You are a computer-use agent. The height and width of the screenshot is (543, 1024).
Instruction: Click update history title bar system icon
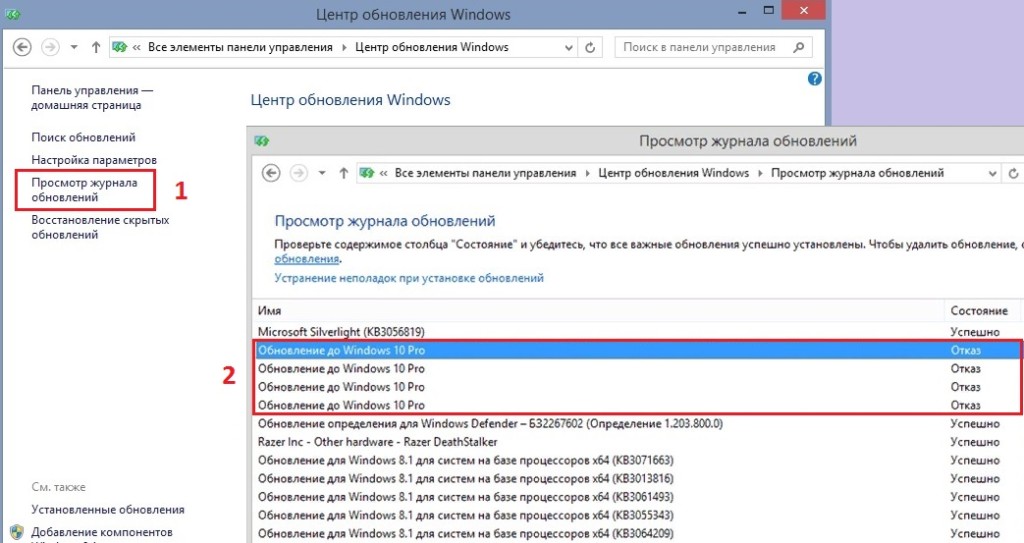262,141
